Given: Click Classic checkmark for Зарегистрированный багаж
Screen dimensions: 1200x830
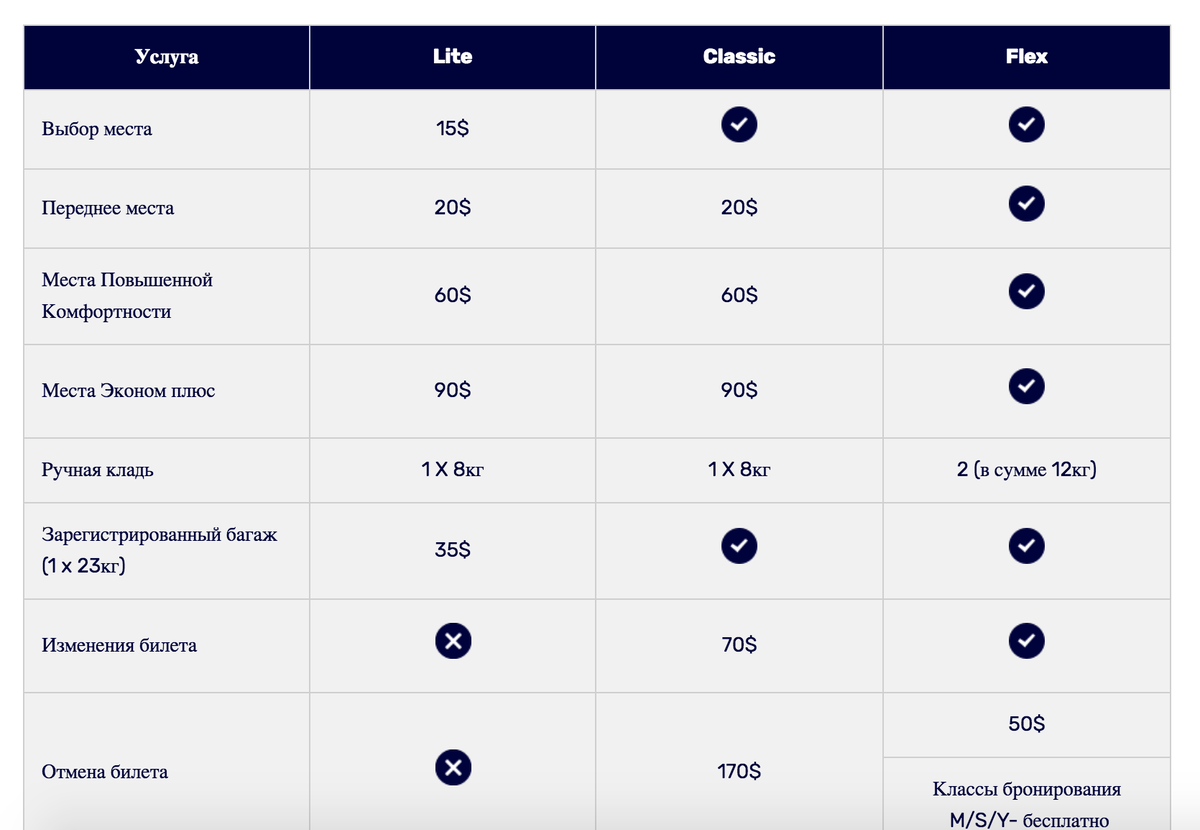Looking at the screenshot, I should coord(739,545).
